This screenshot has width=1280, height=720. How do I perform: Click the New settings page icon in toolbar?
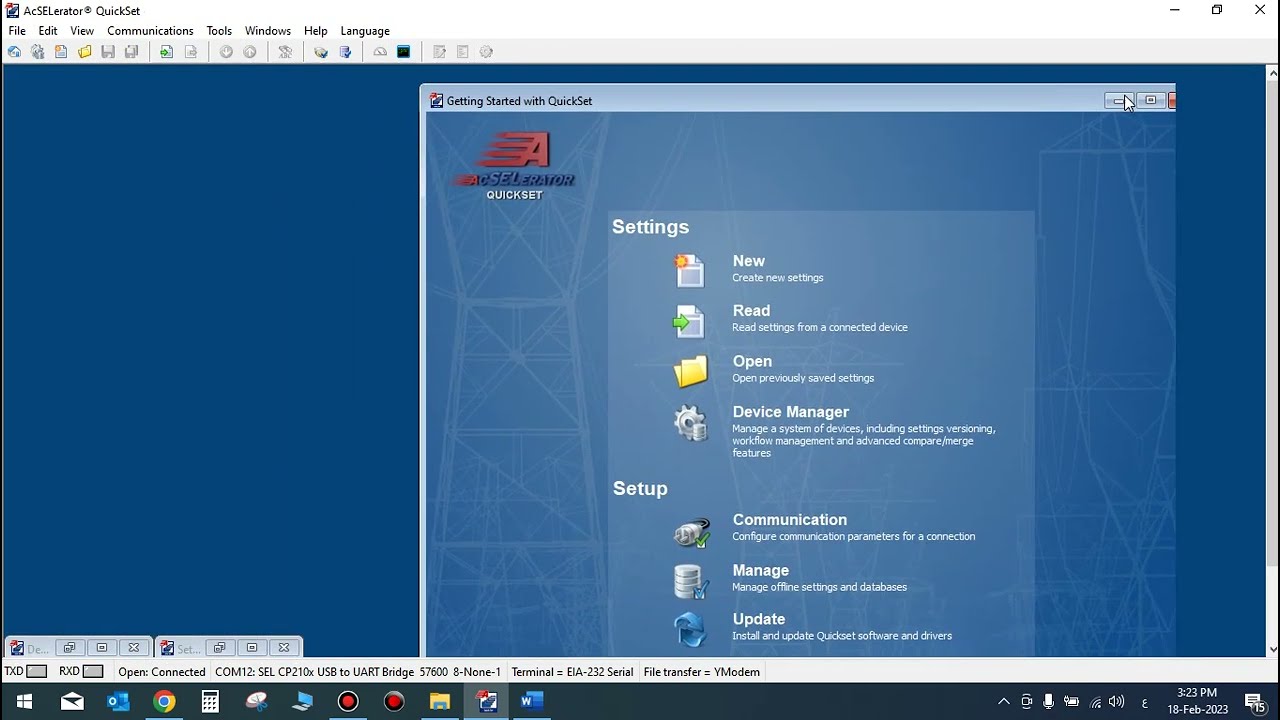pos(61,52)
